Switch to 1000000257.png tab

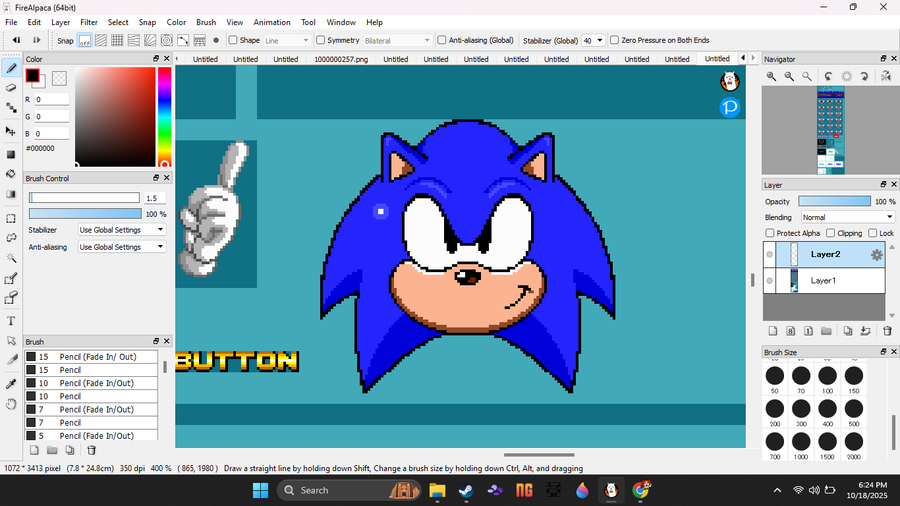point(341,59)
